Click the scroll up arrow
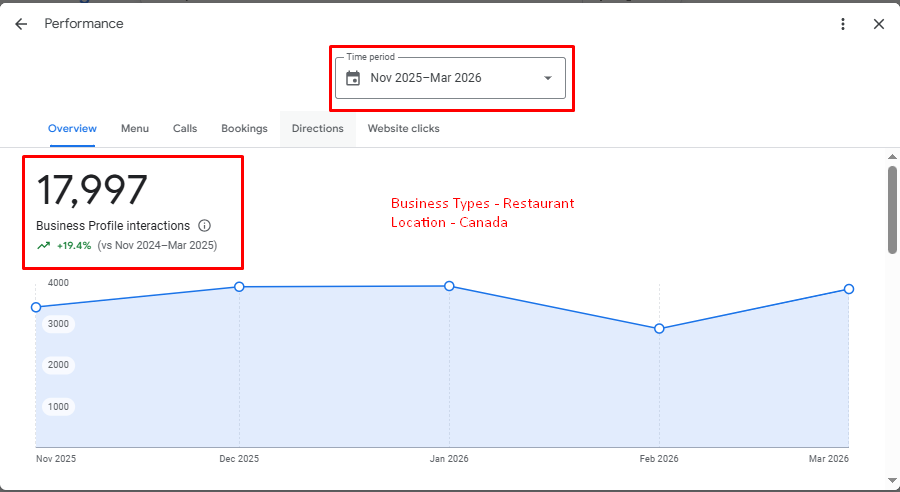 (892, 157)
